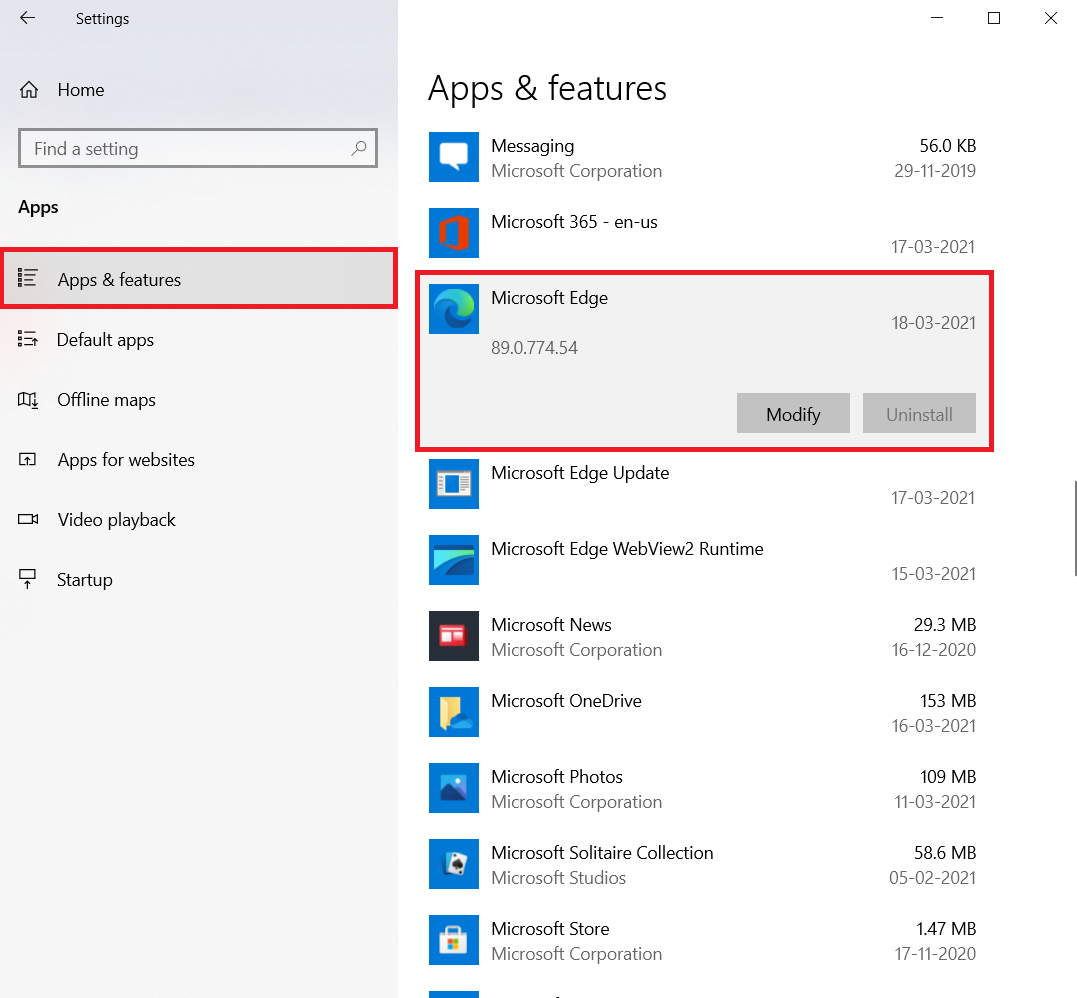
Task: Open Default apps settings
Action: (x=199, y=339)
